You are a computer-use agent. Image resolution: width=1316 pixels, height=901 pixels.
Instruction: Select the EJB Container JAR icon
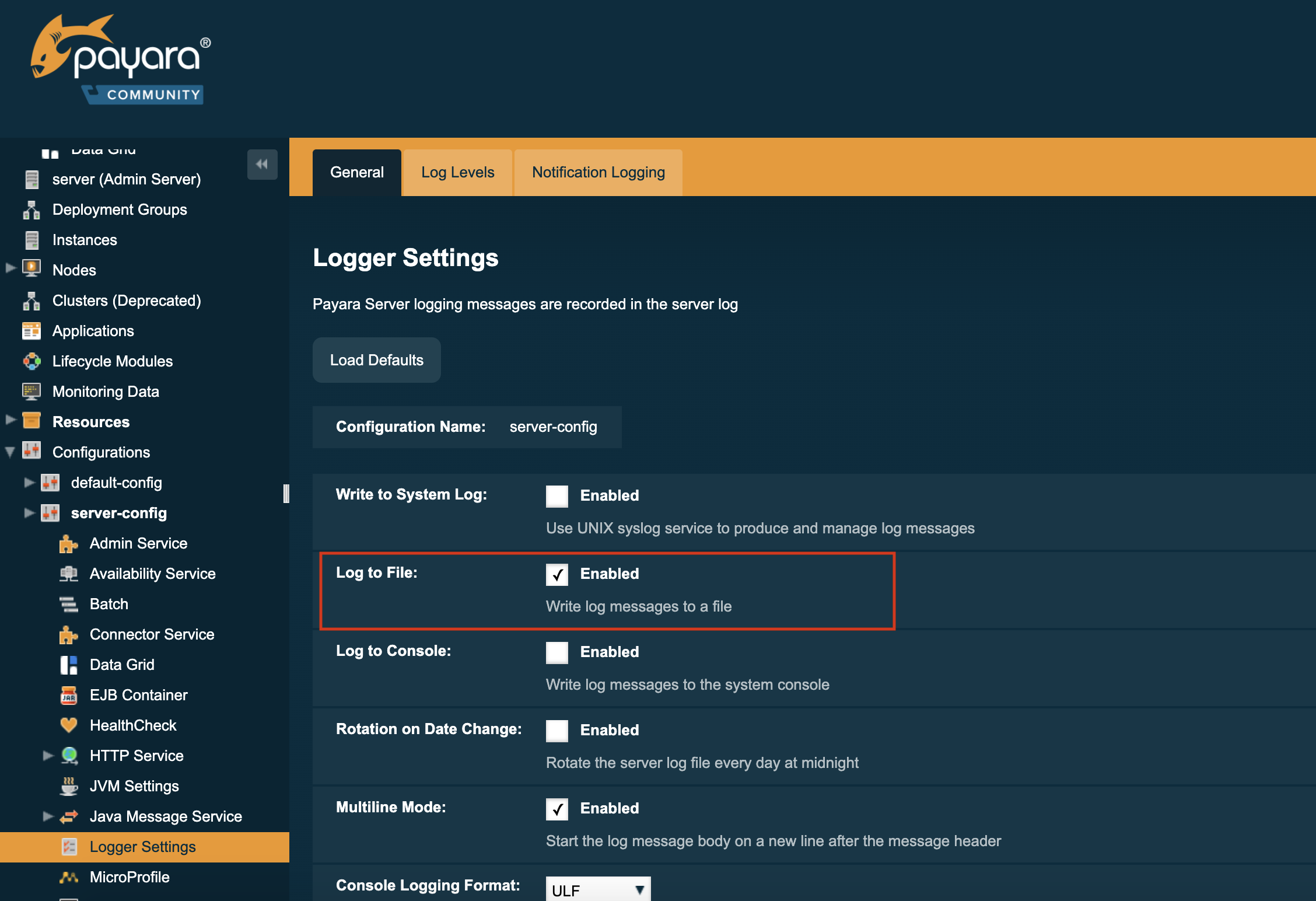point(69,694)
